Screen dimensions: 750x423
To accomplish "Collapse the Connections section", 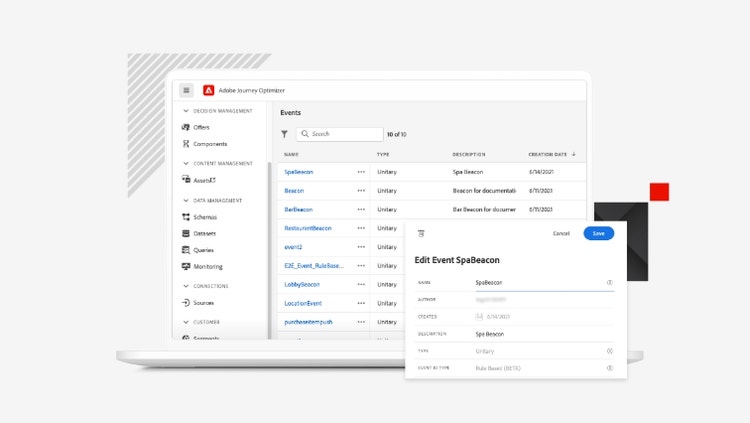I will click(184, 286).
